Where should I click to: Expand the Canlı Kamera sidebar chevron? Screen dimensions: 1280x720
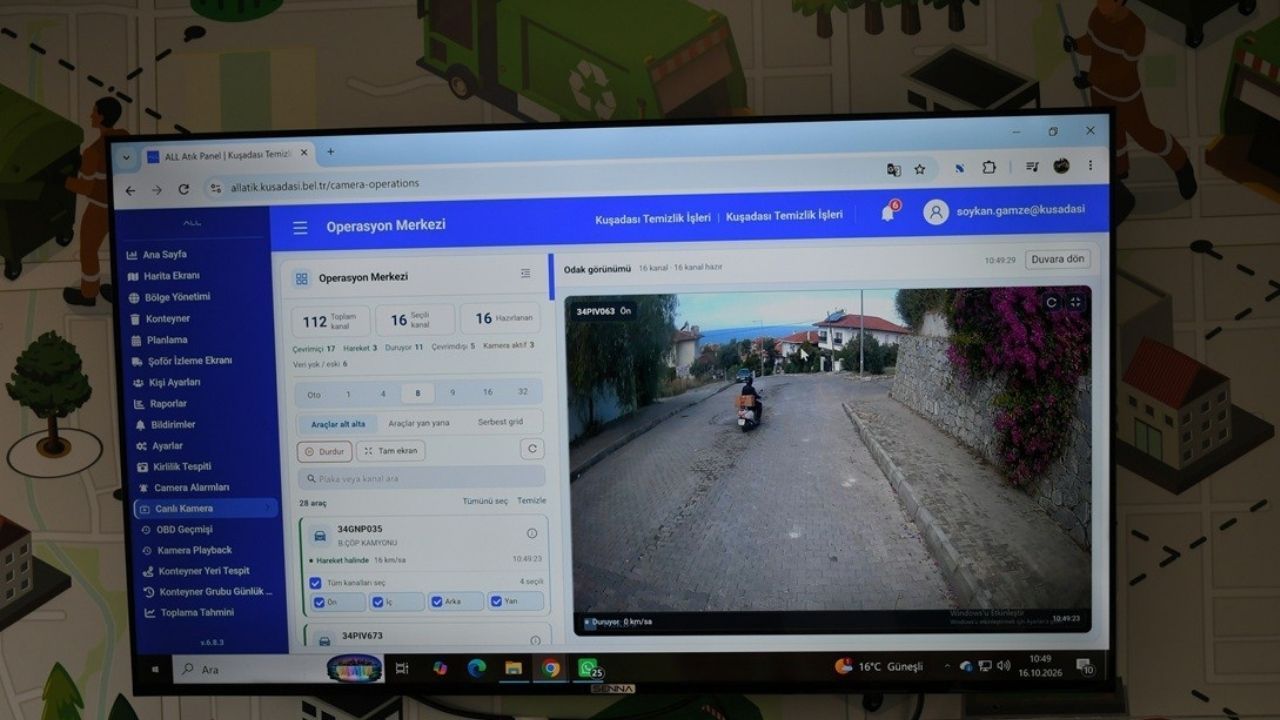tap(268, 508)
